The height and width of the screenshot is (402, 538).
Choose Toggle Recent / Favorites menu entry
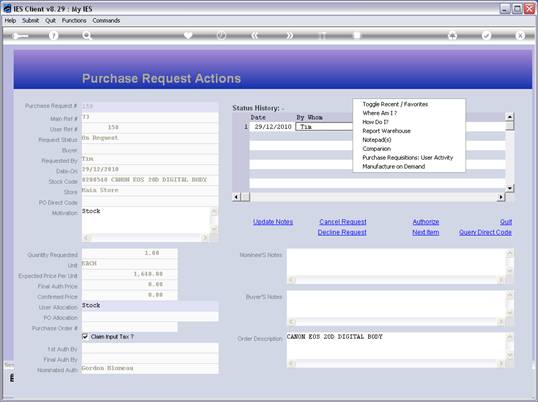[x=395, y=104]
